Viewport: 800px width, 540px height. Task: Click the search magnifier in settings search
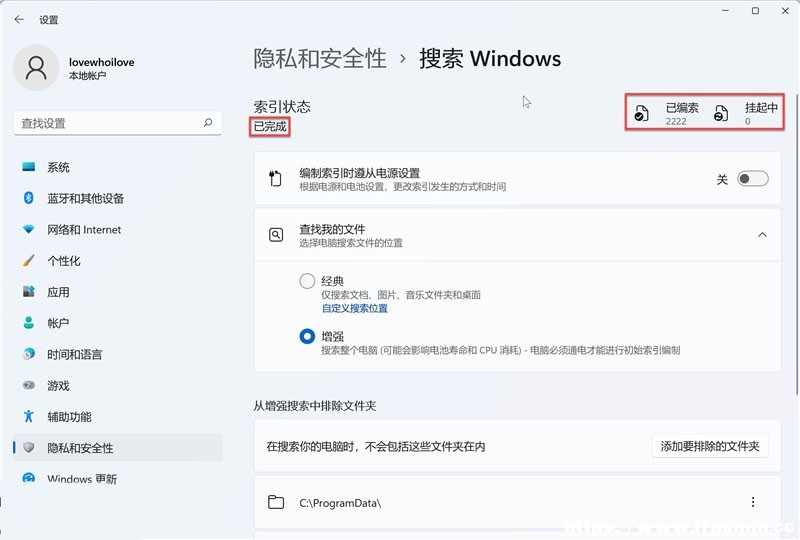coord(208,122)
